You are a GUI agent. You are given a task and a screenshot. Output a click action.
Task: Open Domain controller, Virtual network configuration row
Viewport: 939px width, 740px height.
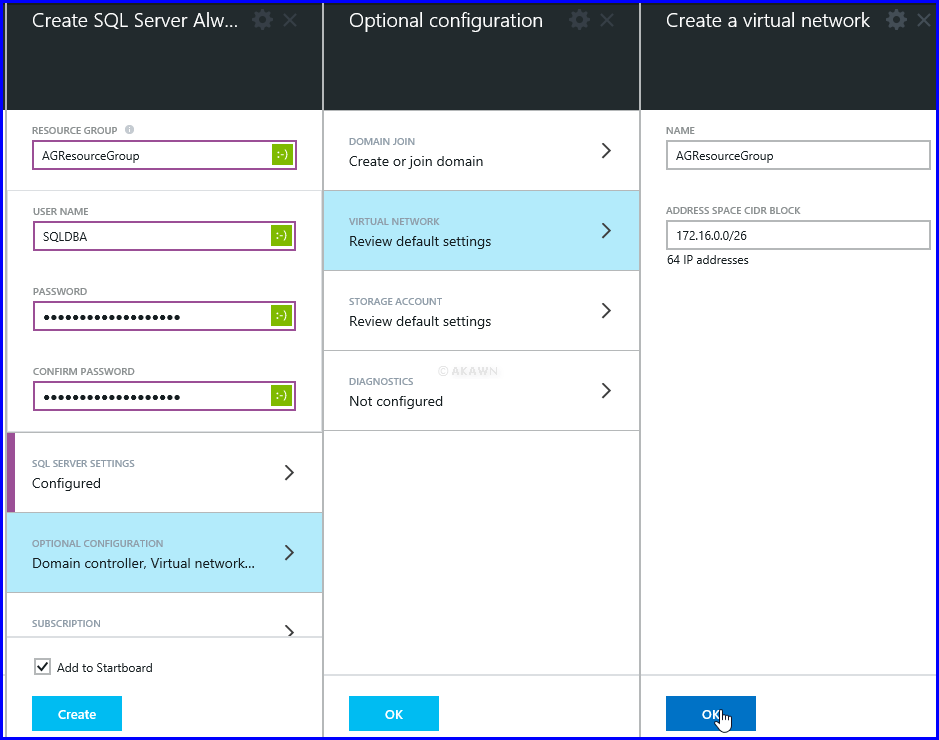pos(165,553)
